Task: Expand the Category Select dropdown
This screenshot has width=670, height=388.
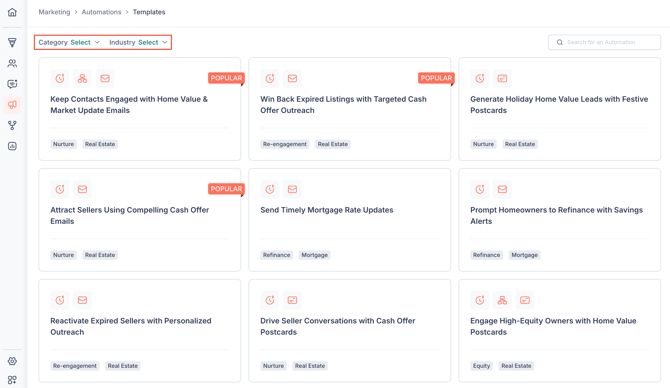Action: point(69,42)
